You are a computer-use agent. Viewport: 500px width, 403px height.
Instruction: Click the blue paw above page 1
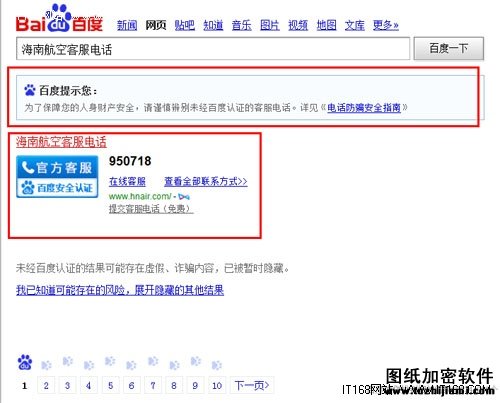(x=25, y=362)
